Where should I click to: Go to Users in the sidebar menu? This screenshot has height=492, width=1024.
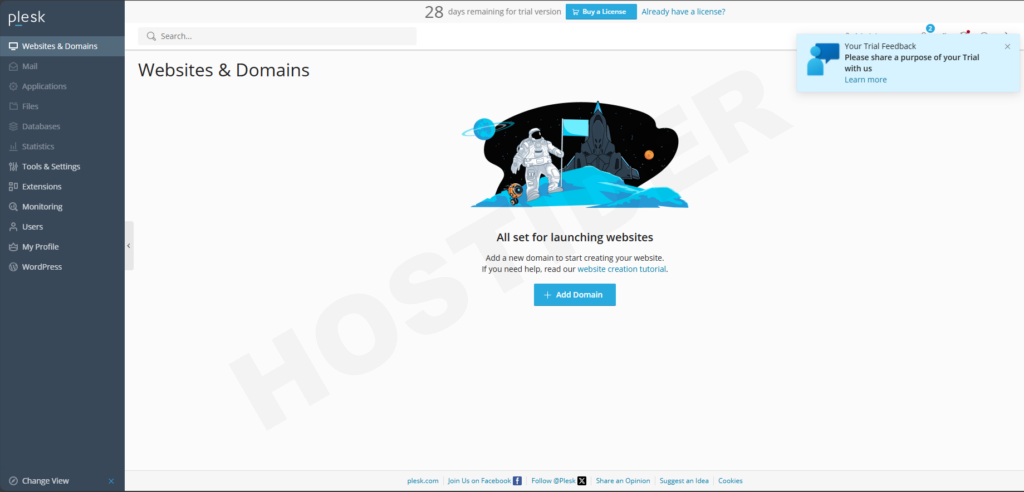32,227
